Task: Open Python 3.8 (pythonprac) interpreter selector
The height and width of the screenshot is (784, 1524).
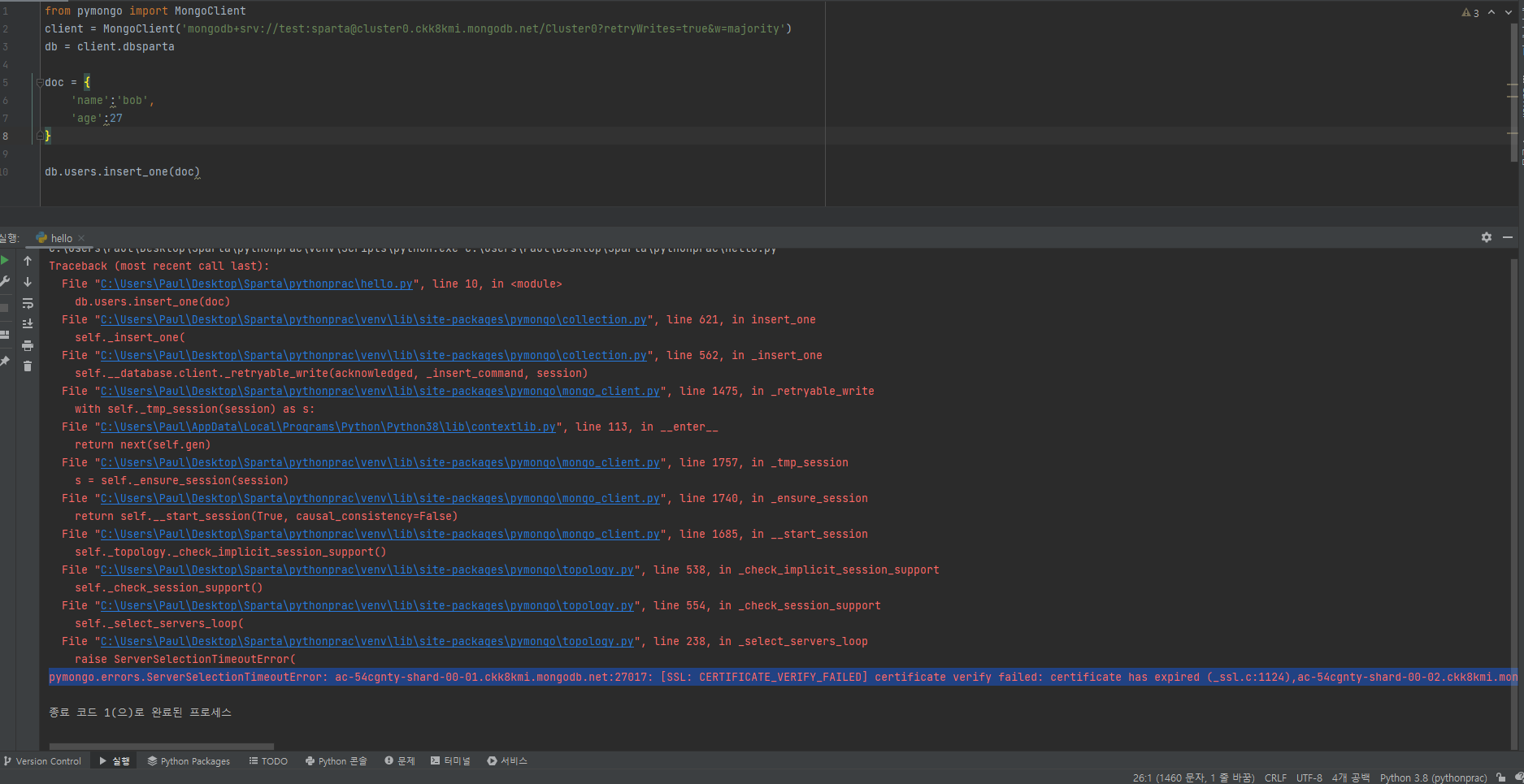Action: [1433, 778]
